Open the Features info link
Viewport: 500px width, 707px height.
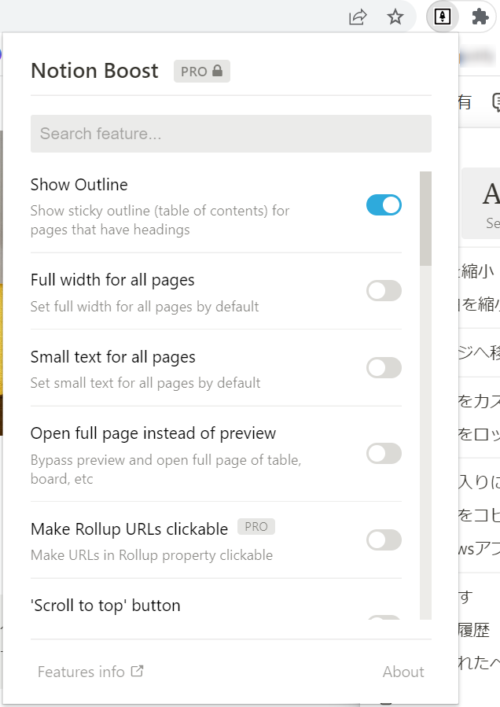tap(91, 672)
